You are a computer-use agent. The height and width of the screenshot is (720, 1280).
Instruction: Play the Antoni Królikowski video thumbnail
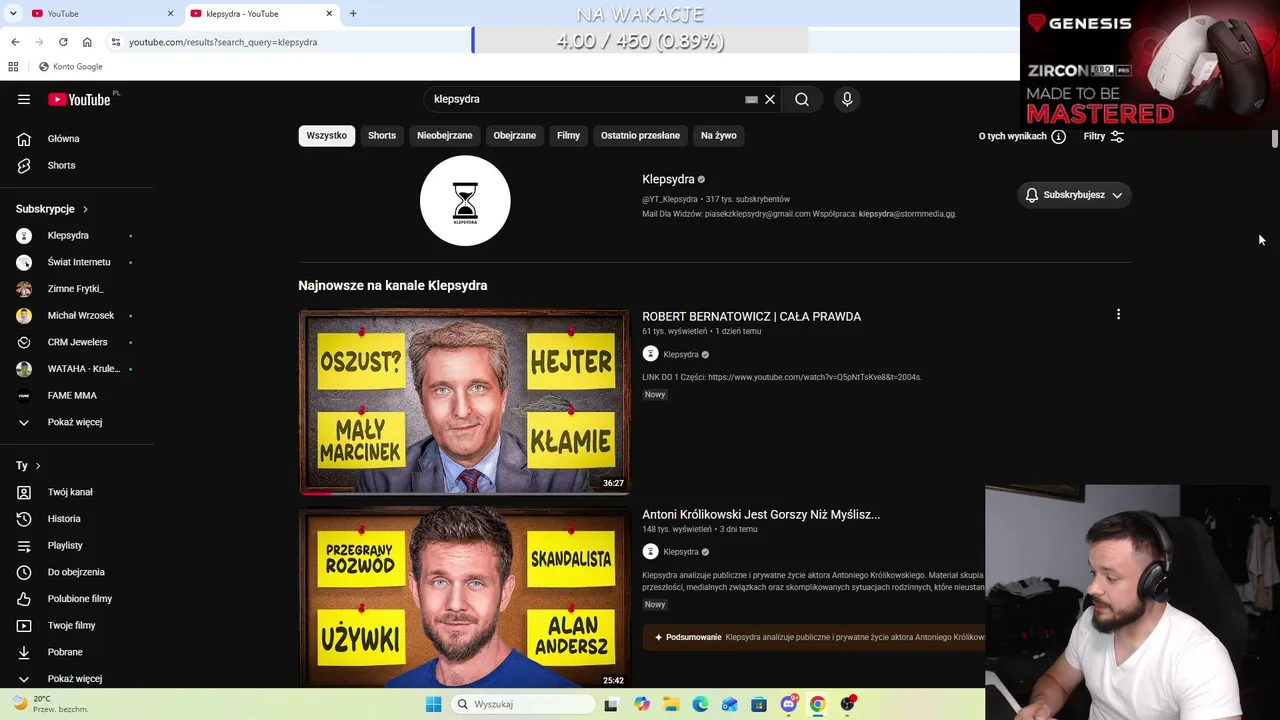[464, 598]
